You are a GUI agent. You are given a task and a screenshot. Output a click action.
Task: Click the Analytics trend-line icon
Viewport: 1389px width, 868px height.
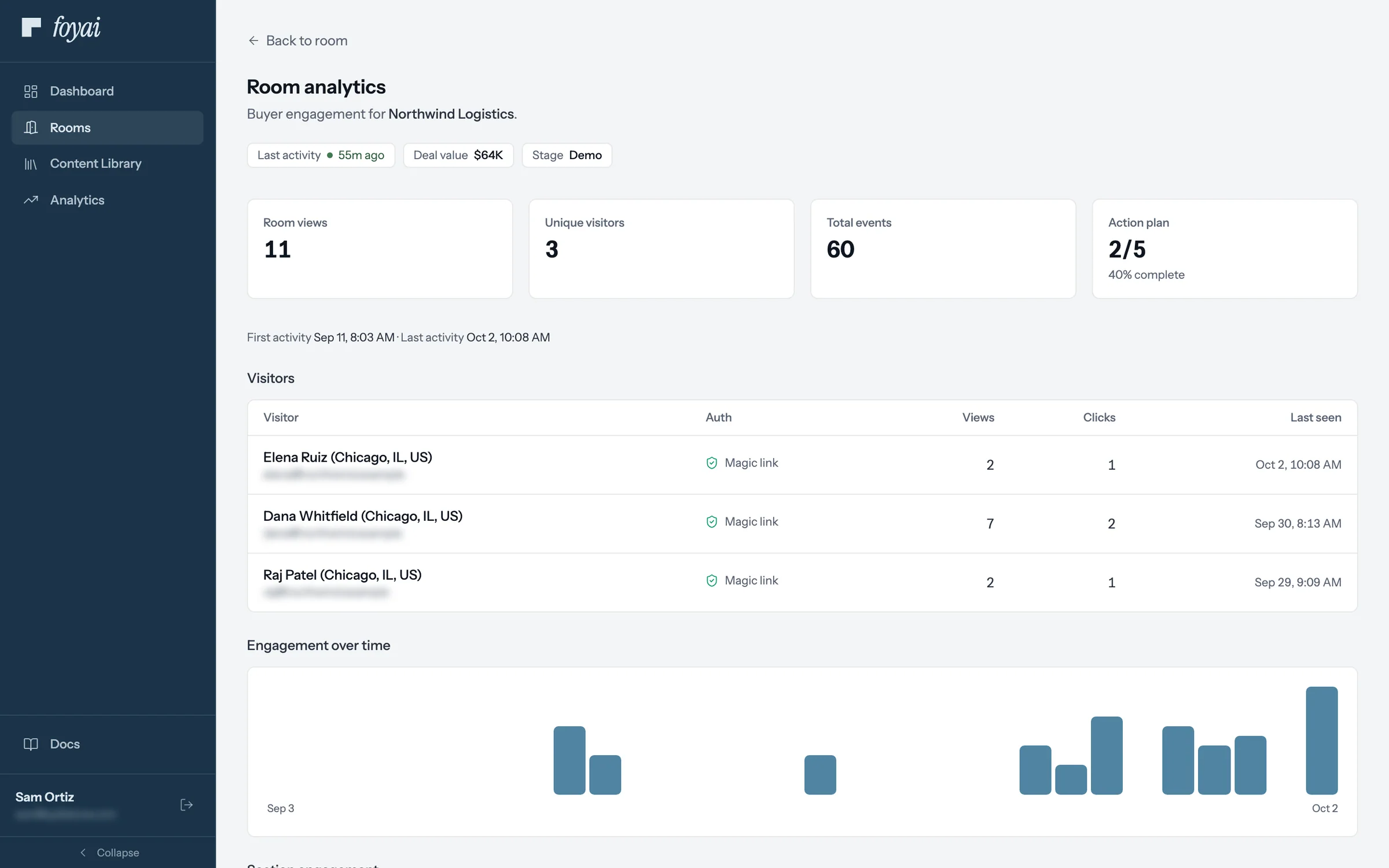click(x=31, y=200)
